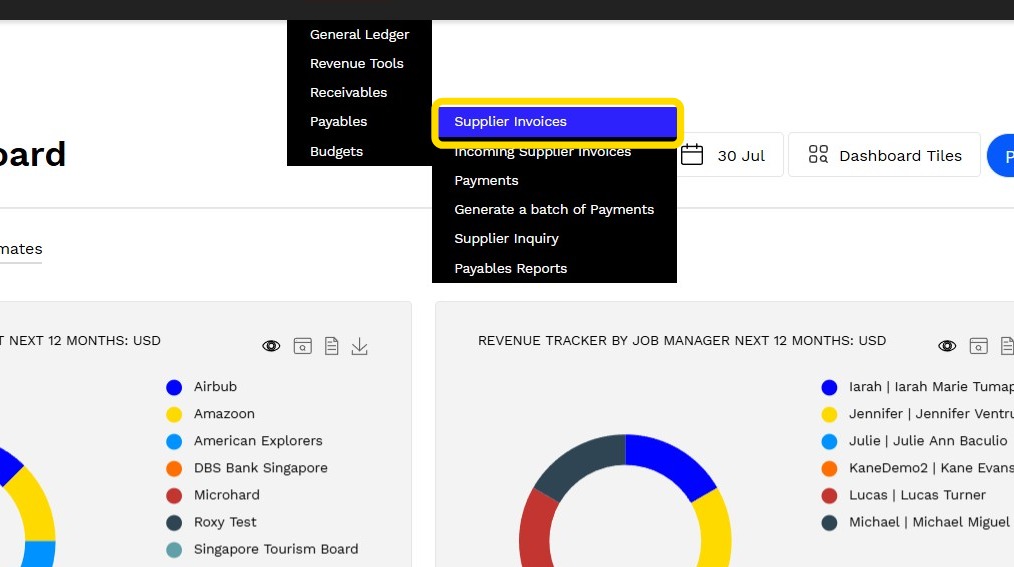Click the Michael Miguel legend dot
1014x567 pixels.
pos(829,523)
